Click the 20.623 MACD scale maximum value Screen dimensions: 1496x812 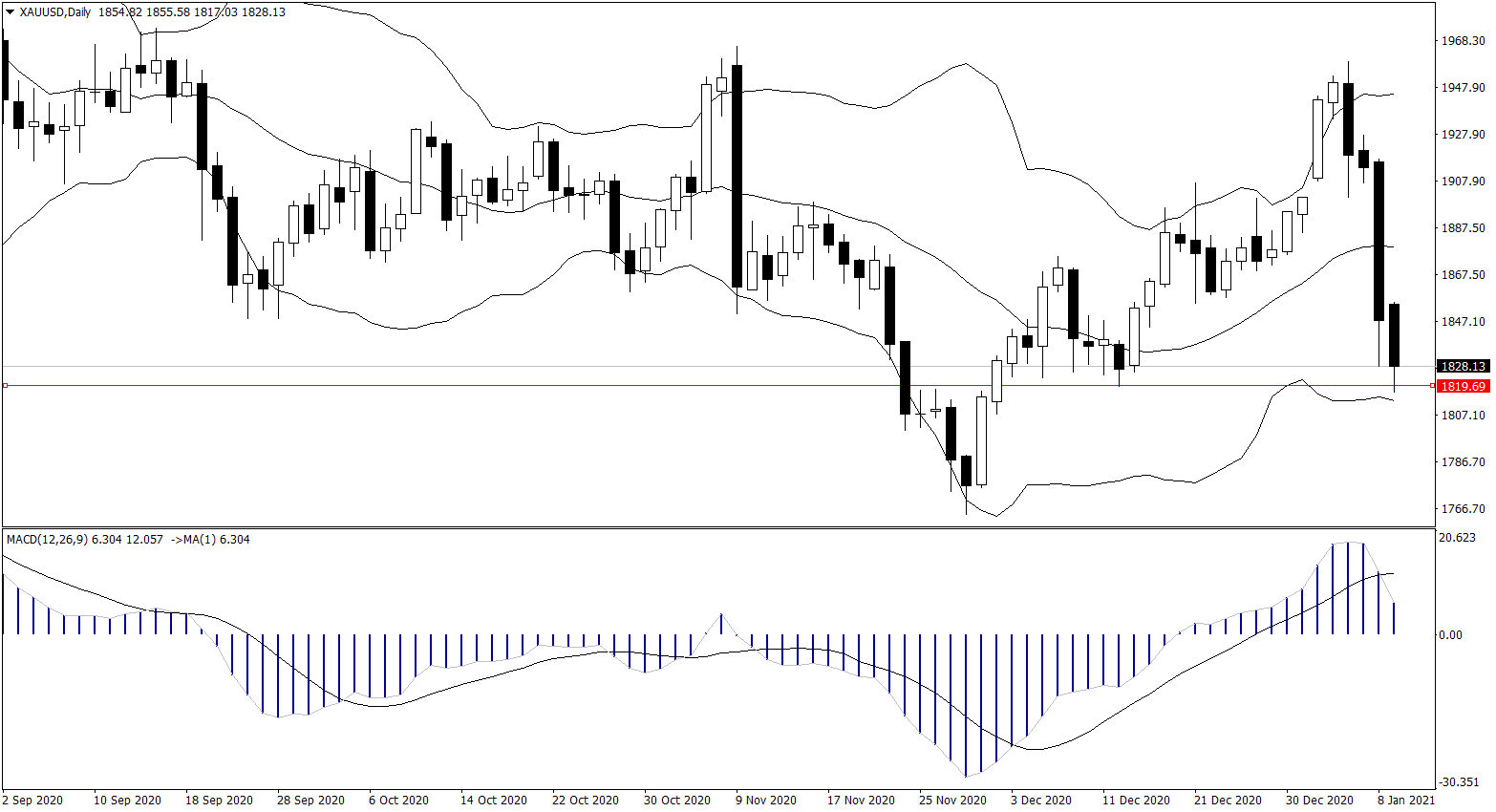point(1457,538)
